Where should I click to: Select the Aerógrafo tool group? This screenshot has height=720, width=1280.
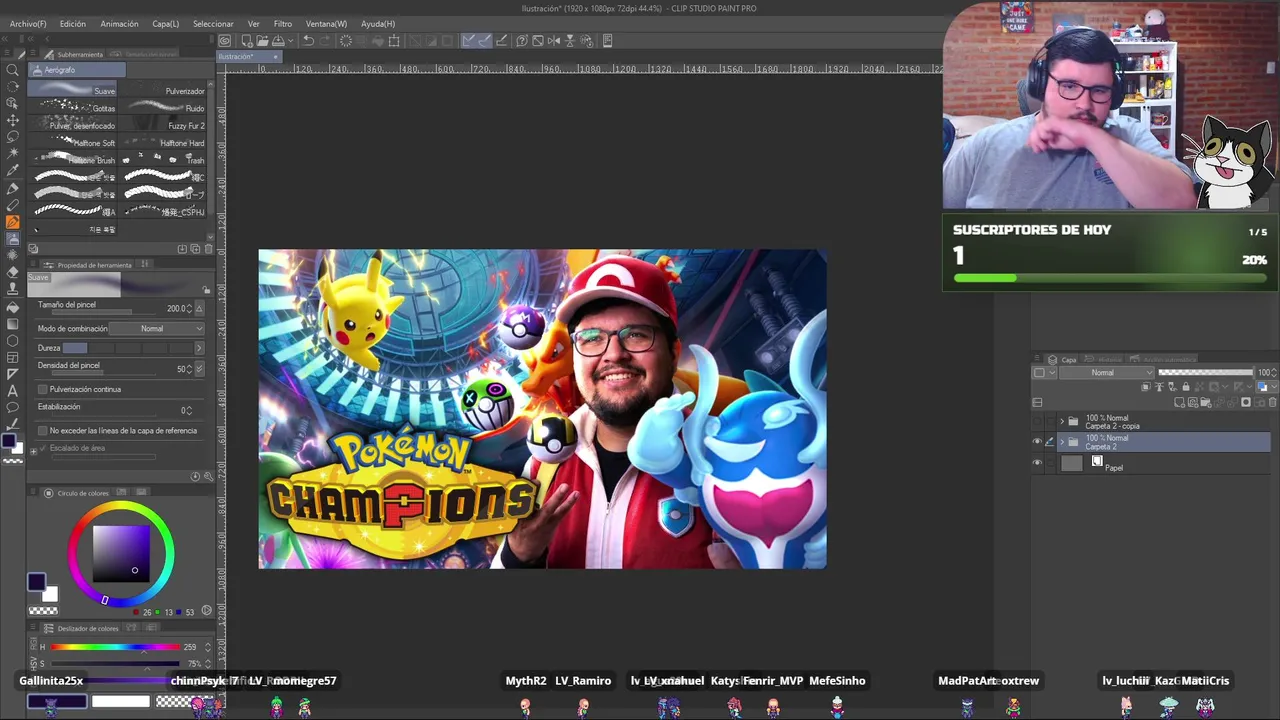(77, 70)
